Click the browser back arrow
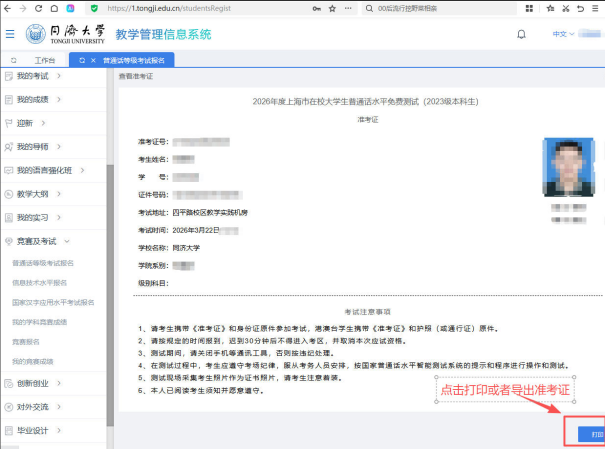The height and width of the screenshot is (450, 606). 7,8
